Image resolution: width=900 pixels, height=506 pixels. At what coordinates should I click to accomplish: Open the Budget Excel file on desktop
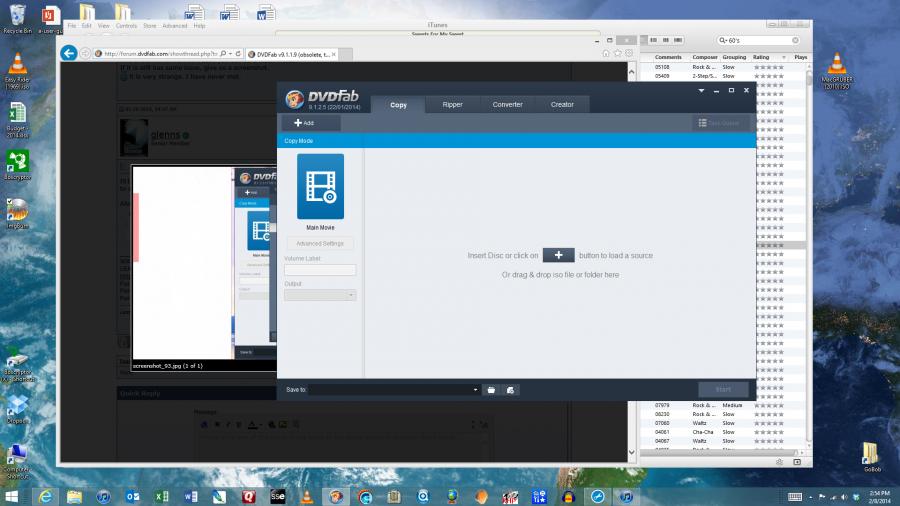point(17,120)
